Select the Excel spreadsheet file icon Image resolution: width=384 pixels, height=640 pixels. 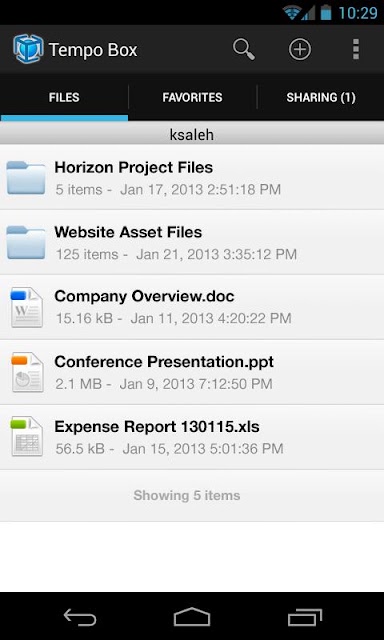(x=27, y=436)
